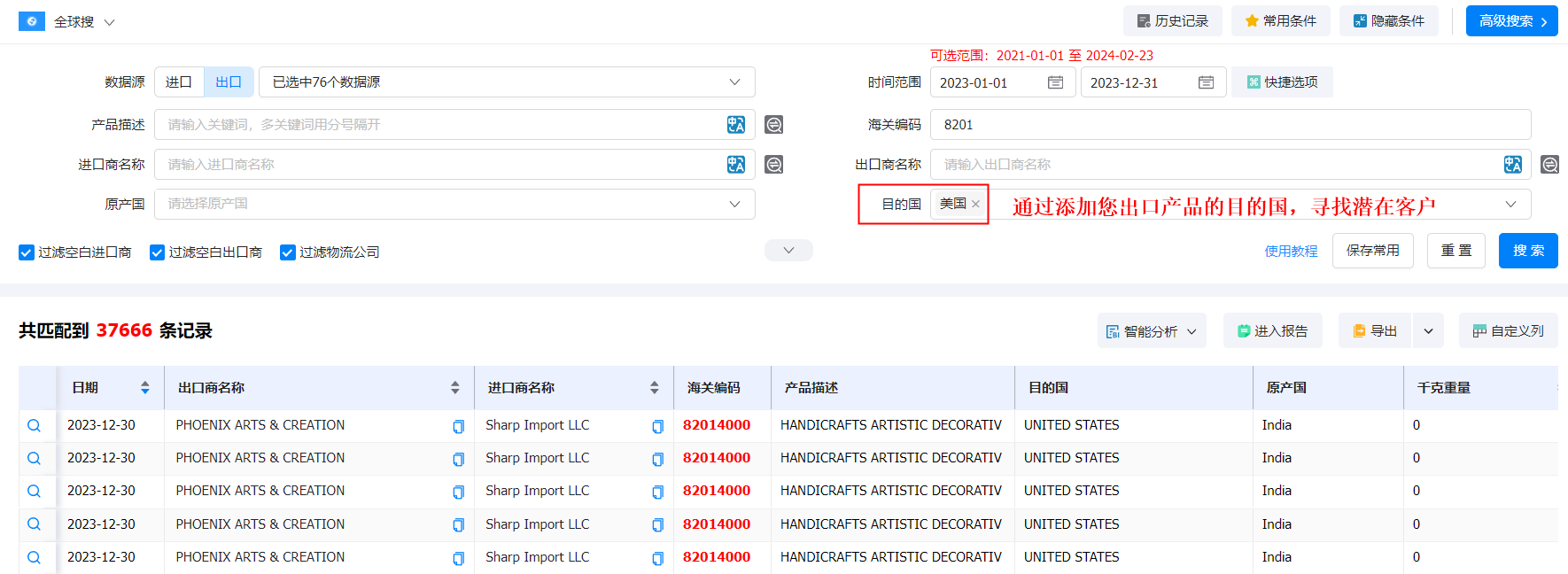Click magnifier icon on first result row
This screenshot has height=574, width=1568.
[x=34, y=425]
